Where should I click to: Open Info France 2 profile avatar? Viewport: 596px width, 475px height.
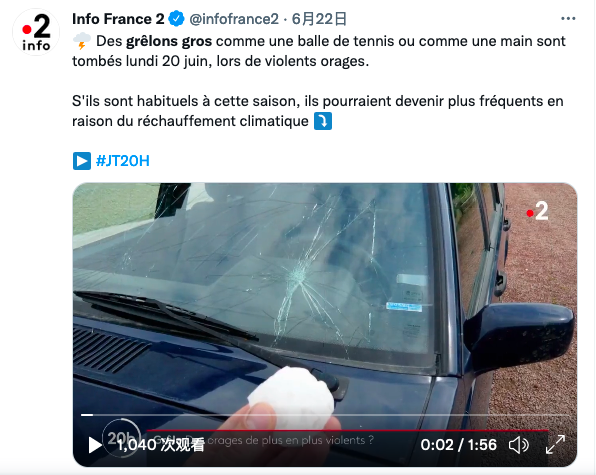click(x=36, y=32)
